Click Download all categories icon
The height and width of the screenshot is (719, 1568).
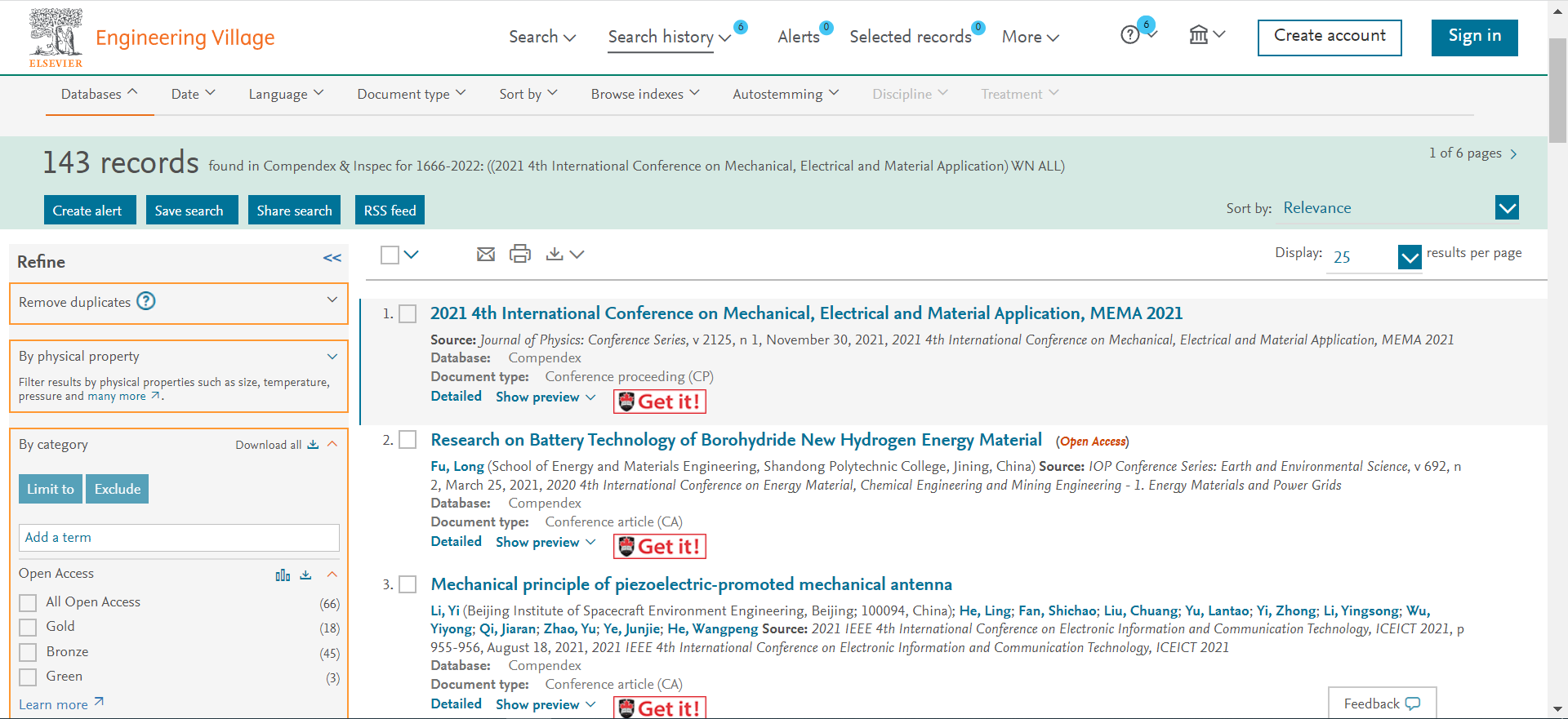click(x=313, y=445)
